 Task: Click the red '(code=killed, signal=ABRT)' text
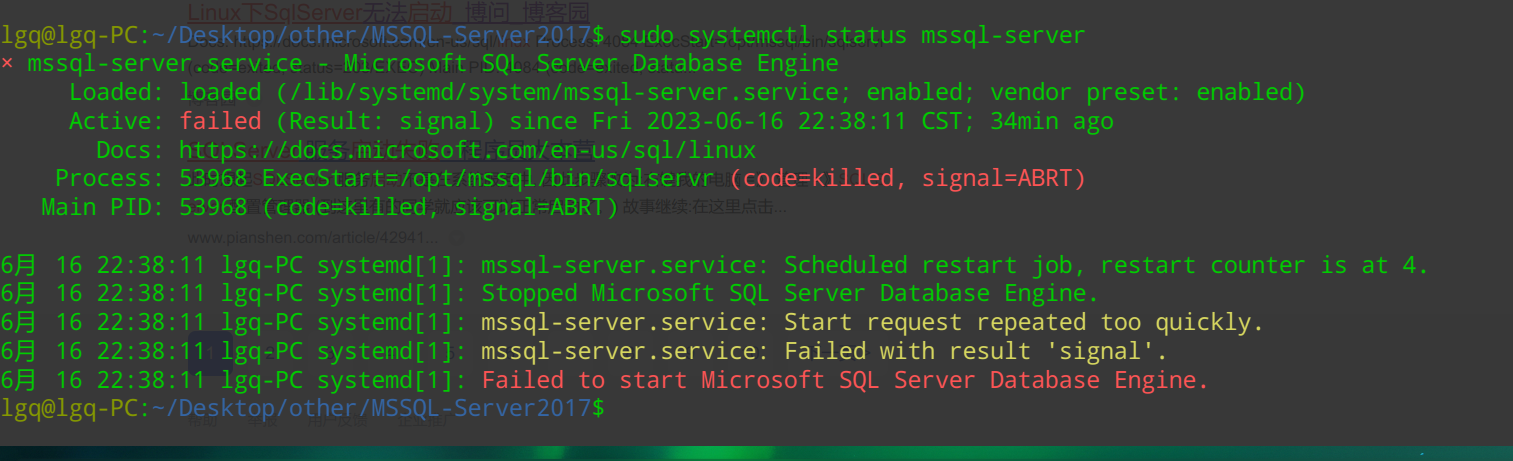click(x=907, y=179)
